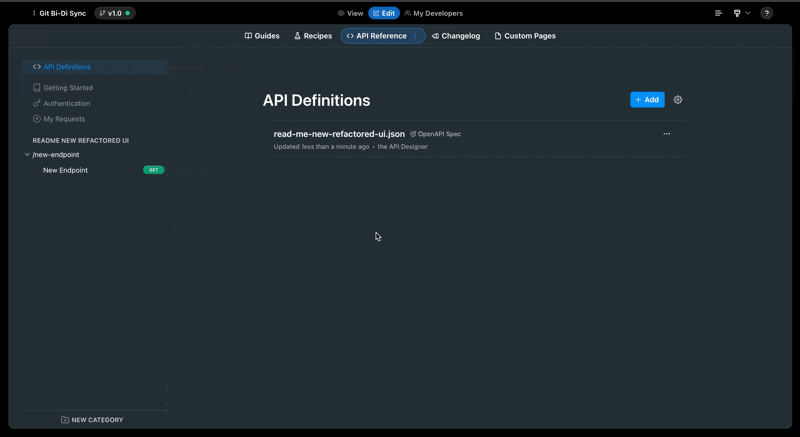Open API Reference tab options dots

tap(415, 36)
